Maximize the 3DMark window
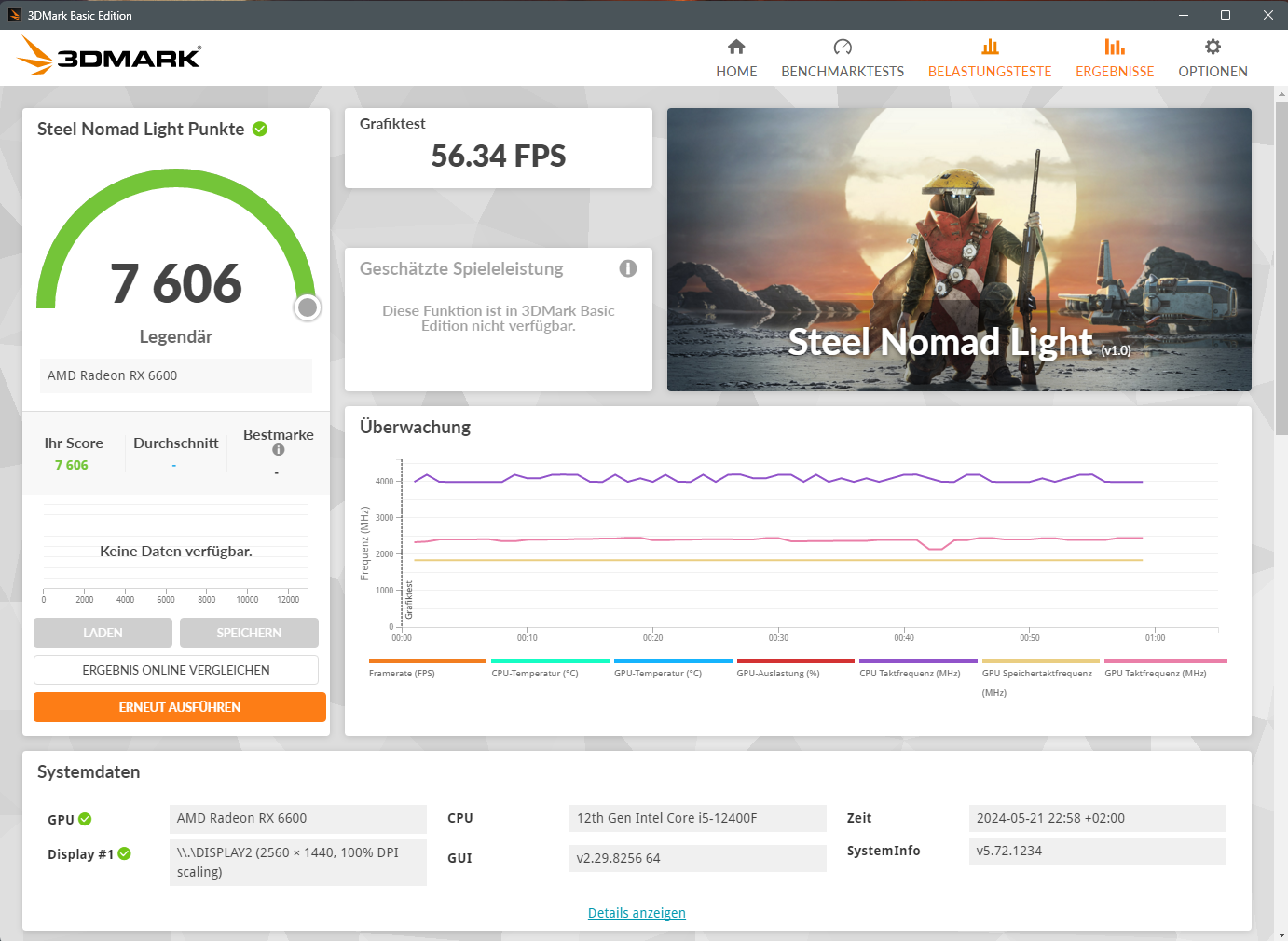This screenshot has height=941, width=1288. click(1226, 15)
